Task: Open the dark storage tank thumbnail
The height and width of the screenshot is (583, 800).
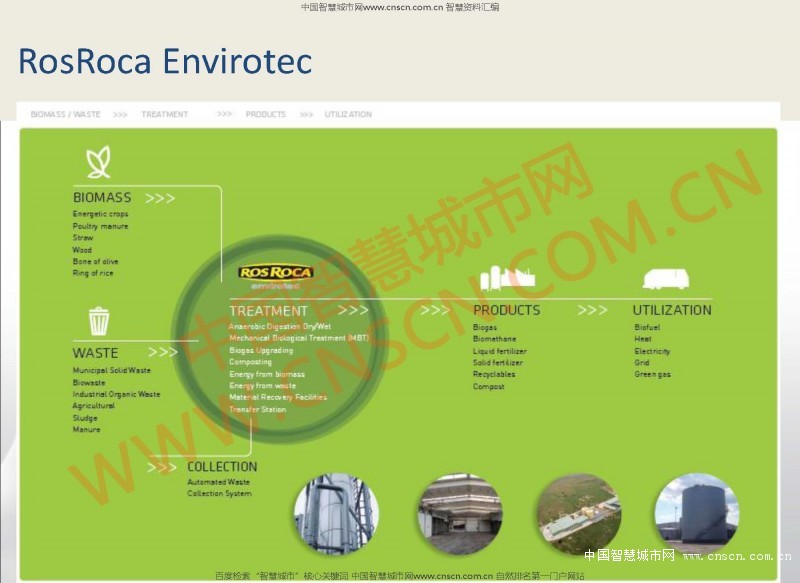Action: [697, 514]
